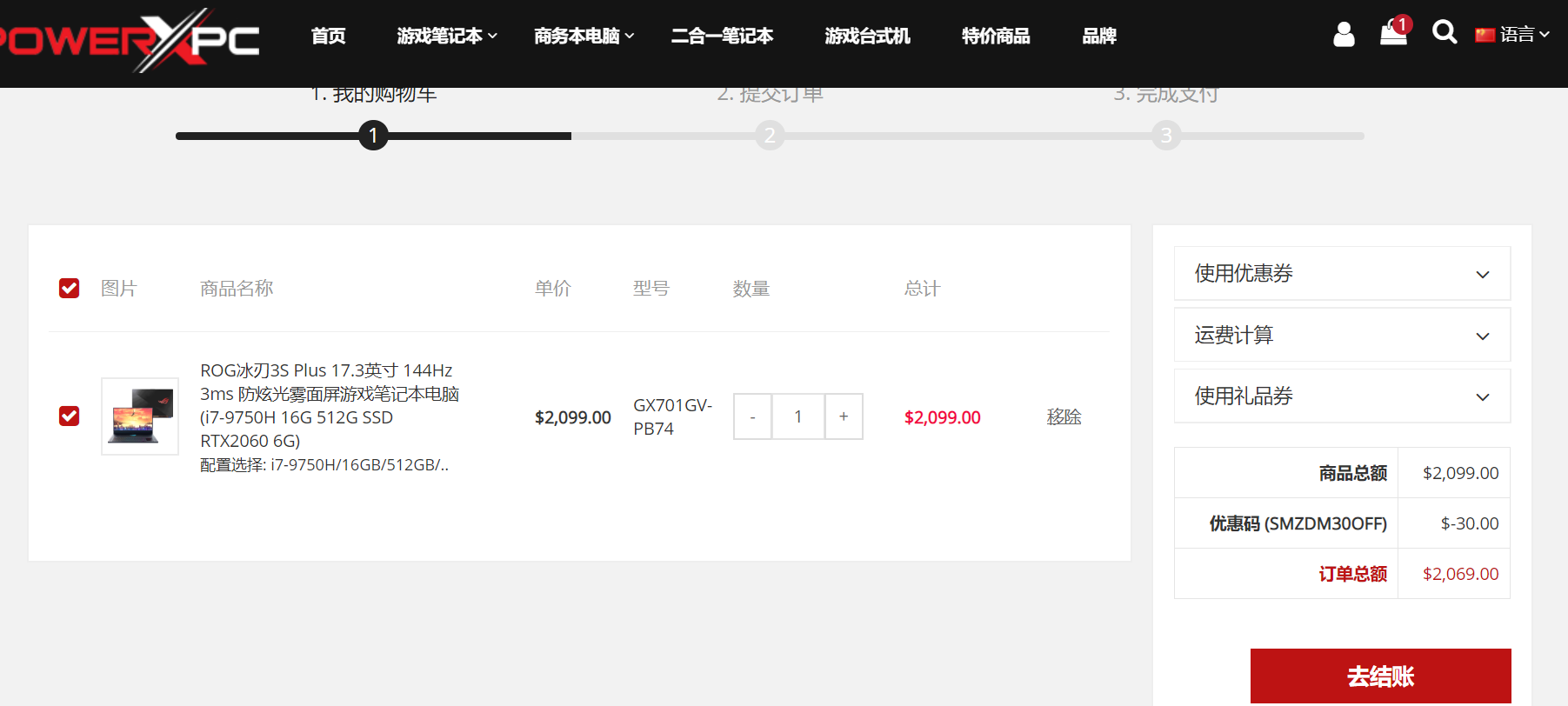This screenshot has height=706, width=1568.
Task: Open 二合一笔记本 category
Action: [722, 36]
